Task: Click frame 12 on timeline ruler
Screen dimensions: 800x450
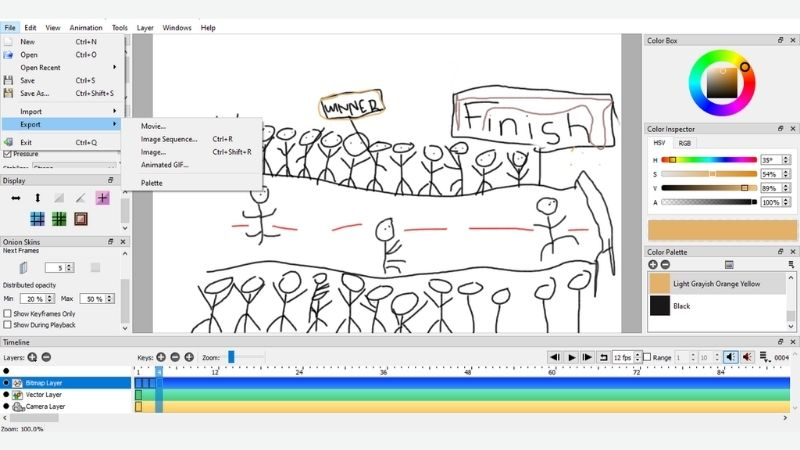Action: pos(215,371)
